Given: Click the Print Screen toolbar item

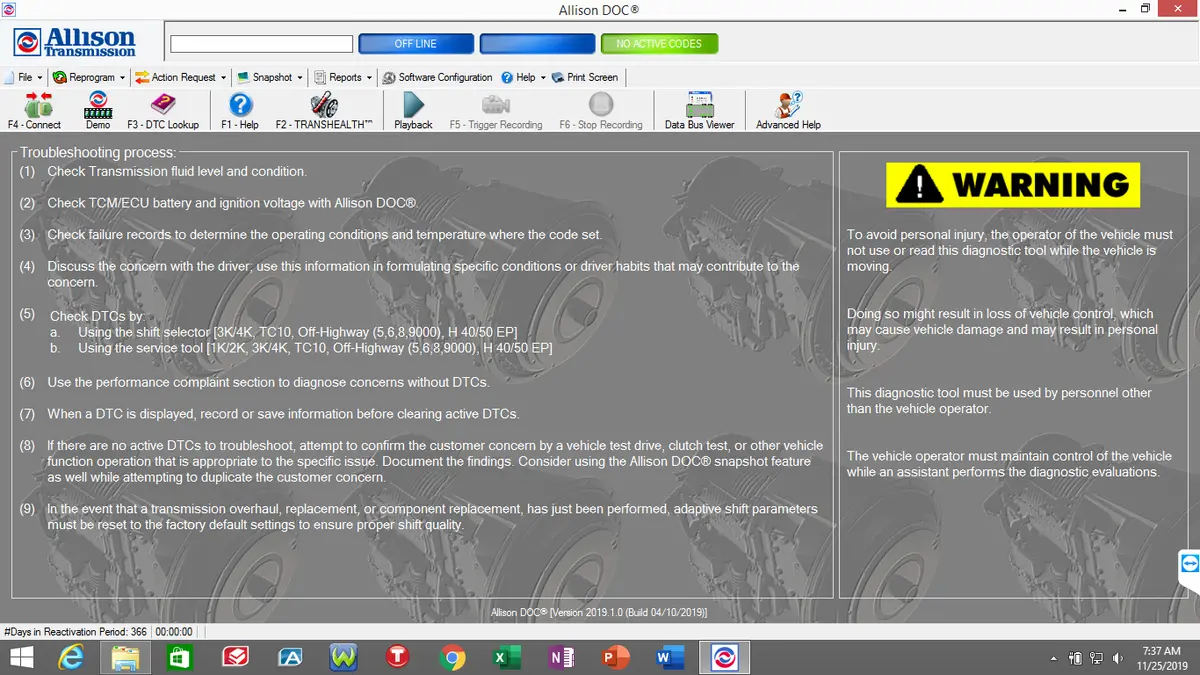Looking at the screenshot, I should tap(585, 77).
